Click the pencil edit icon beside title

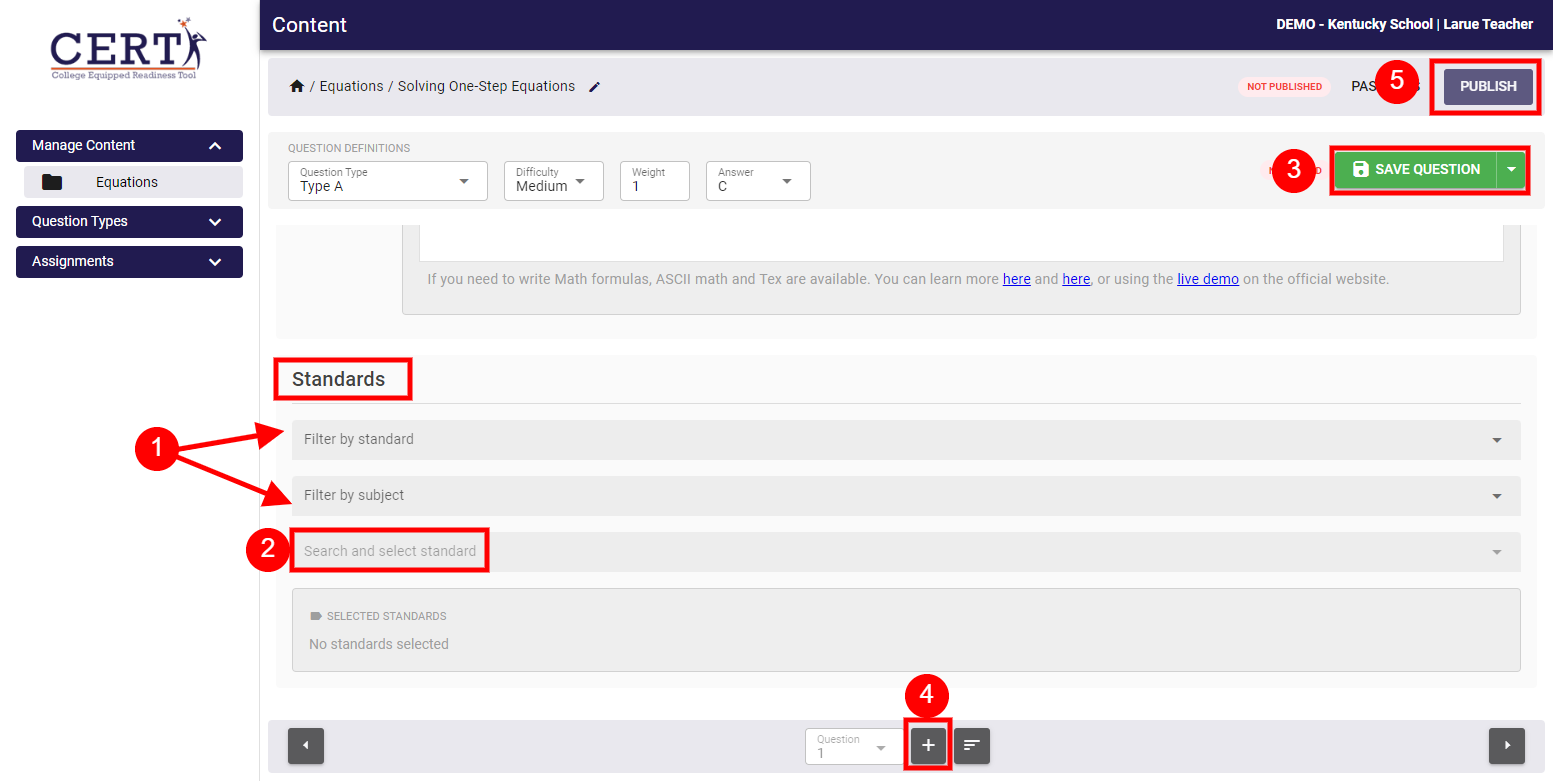click(595, 87)
